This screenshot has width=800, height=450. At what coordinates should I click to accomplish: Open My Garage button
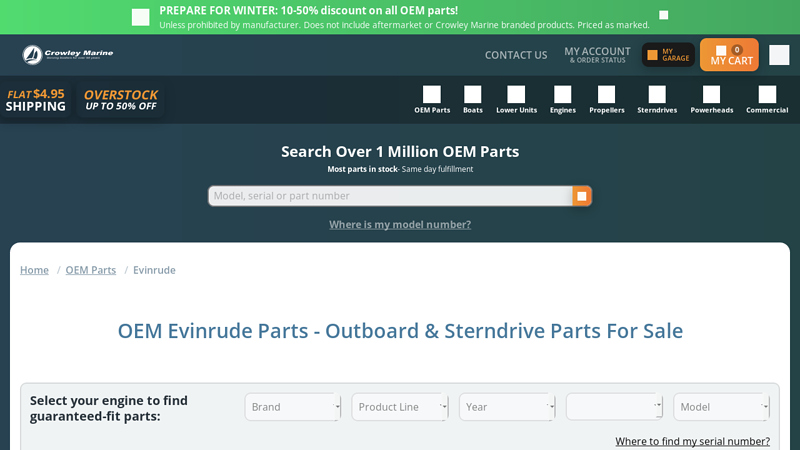[668, 55]
